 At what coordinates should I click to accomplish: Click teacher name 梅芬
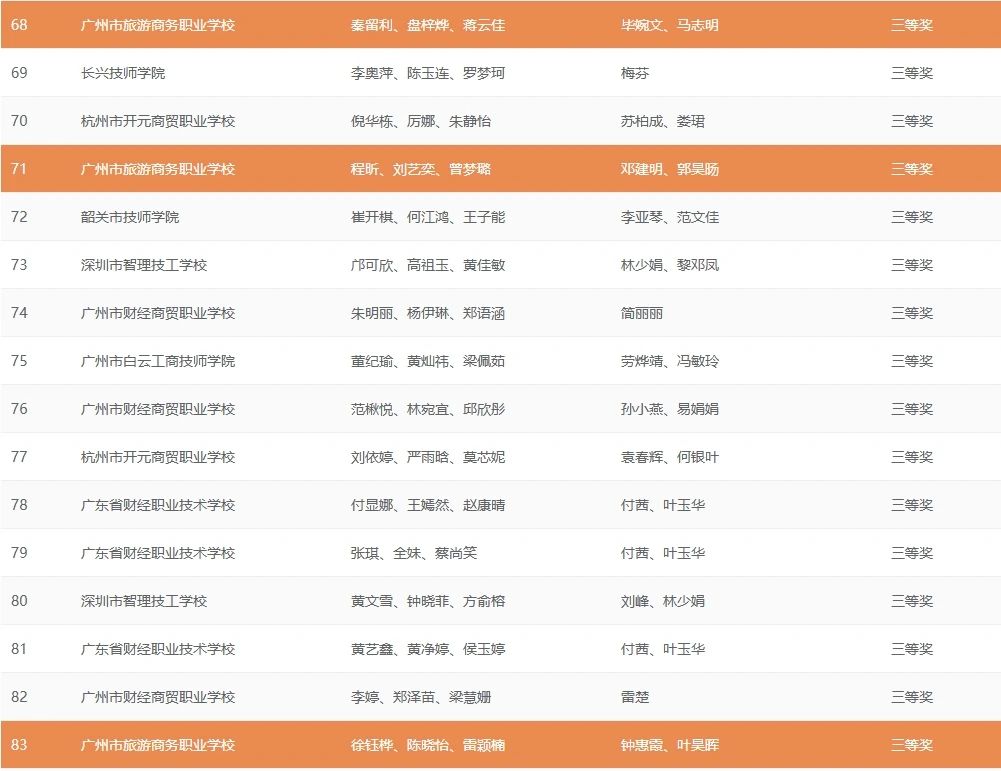coord(635,73)
